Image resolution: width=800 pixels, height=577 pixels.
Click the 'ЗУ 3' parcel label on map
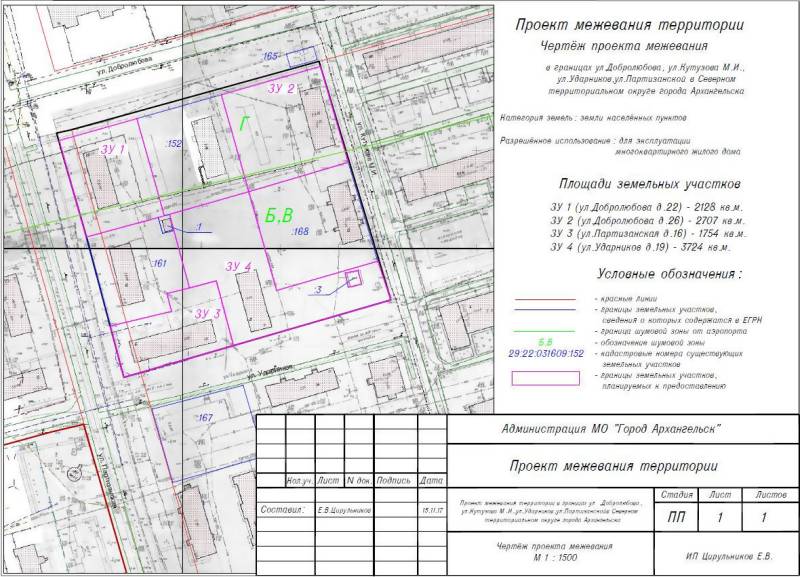pyautogui.click(x=207, y=314)
